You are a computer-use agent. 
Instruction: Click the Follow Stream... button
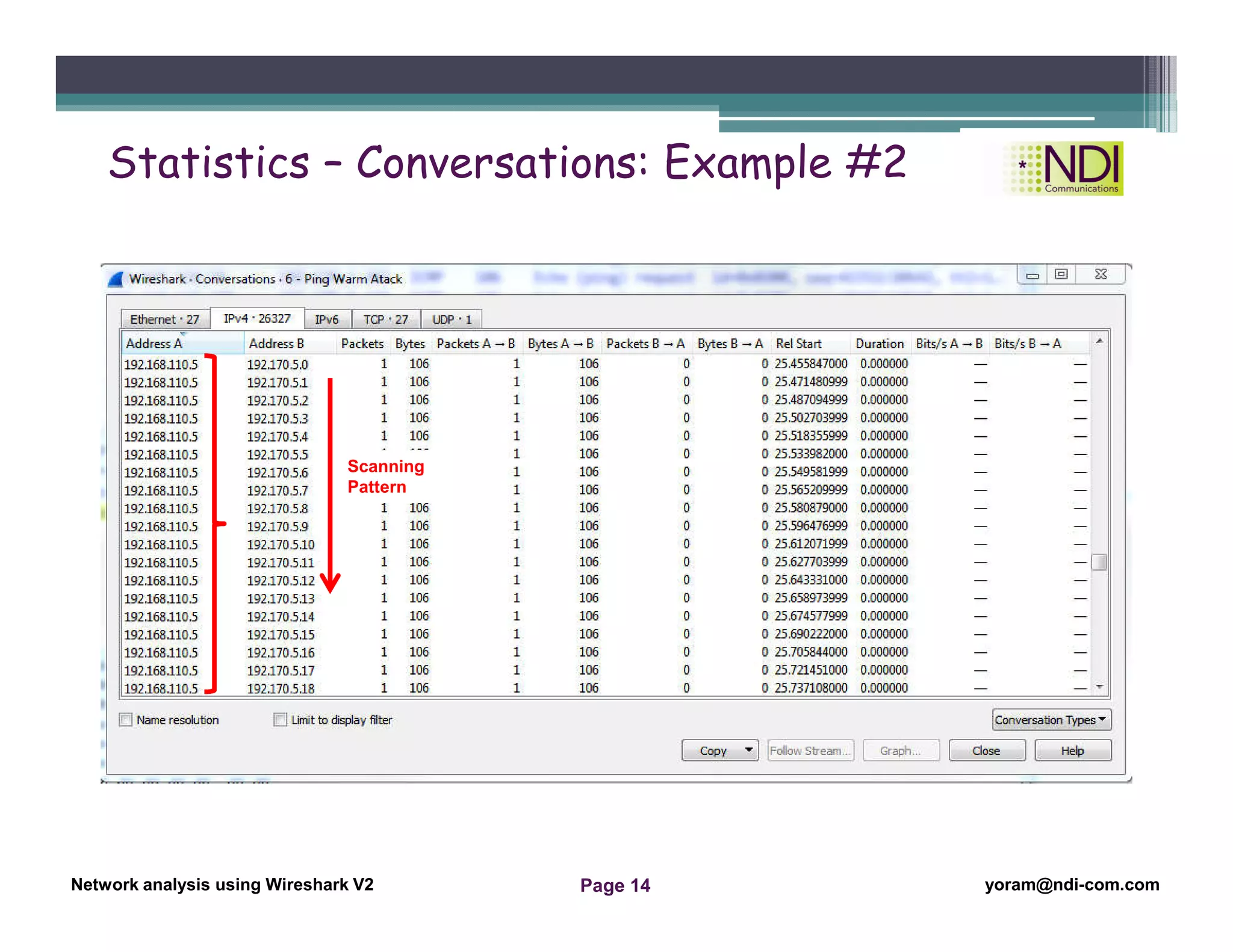(810, 750)
